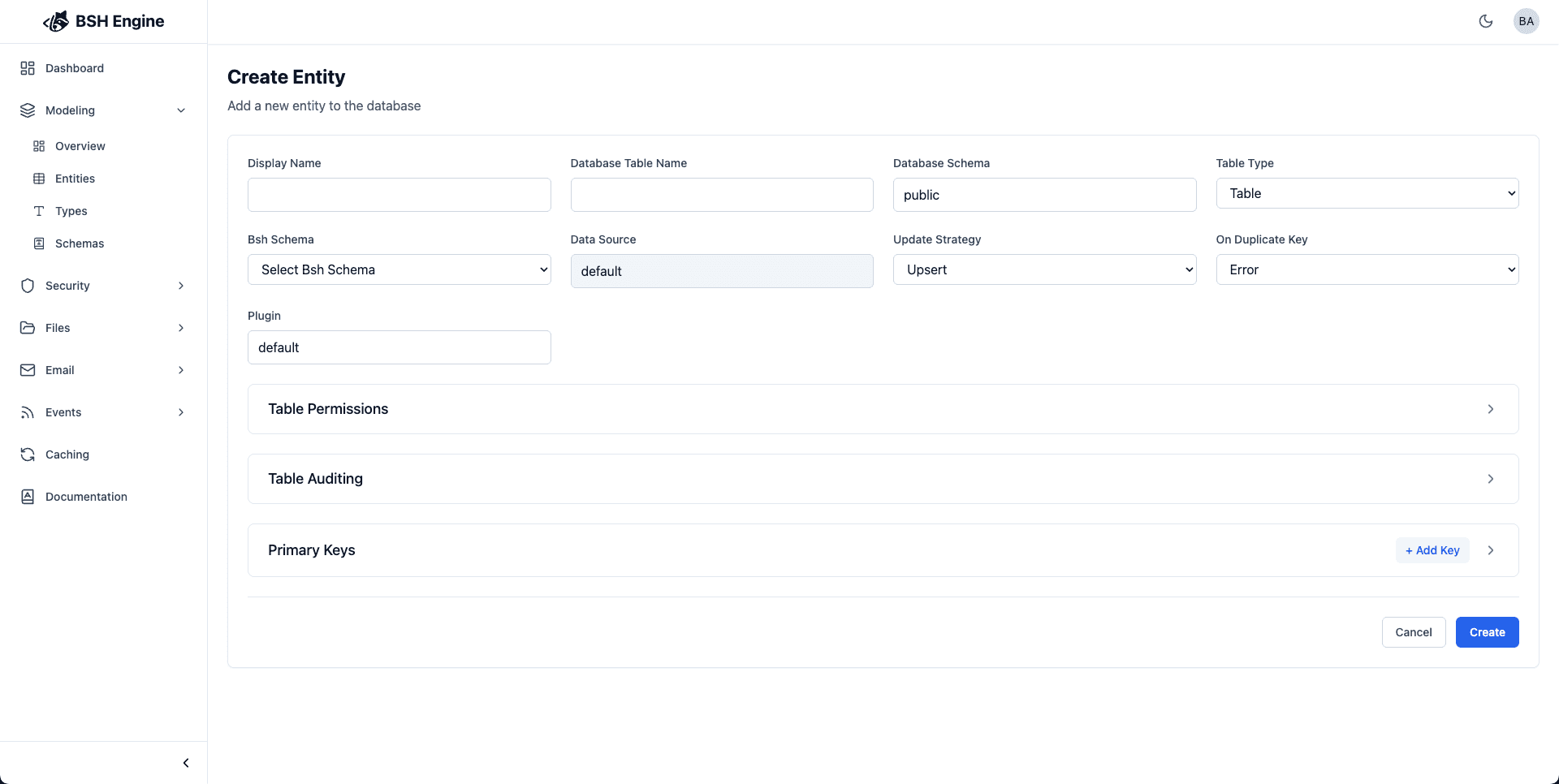Click the Add Key button
Viewport: 1559px width, 784px height.
[1432, 550]
